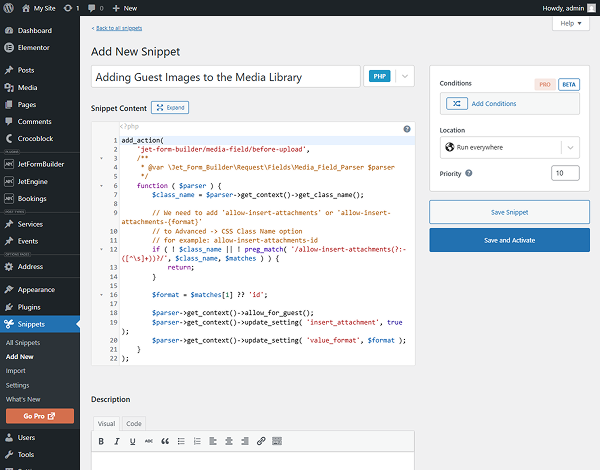Open the PHP code type dropdown

tap(389, 76)
